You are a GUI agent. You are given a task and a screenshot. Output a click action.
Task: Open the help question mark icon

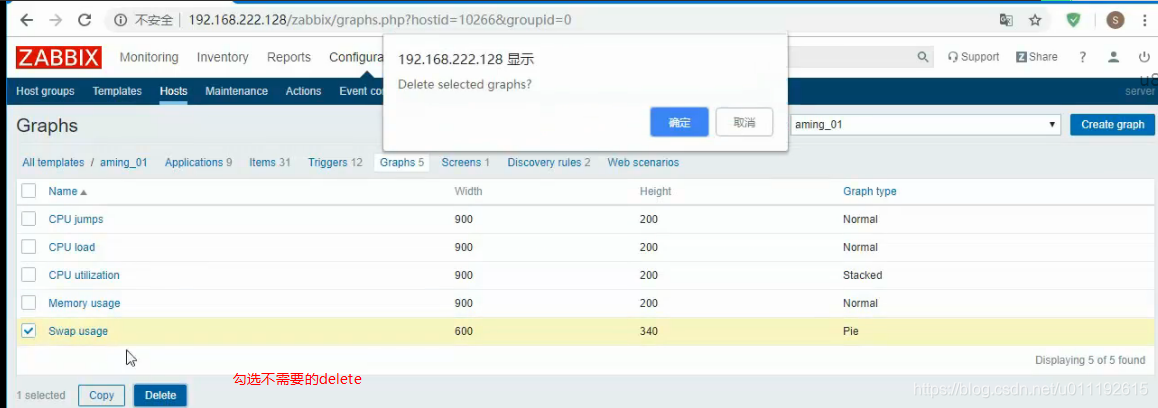(x=1083, y=57)
